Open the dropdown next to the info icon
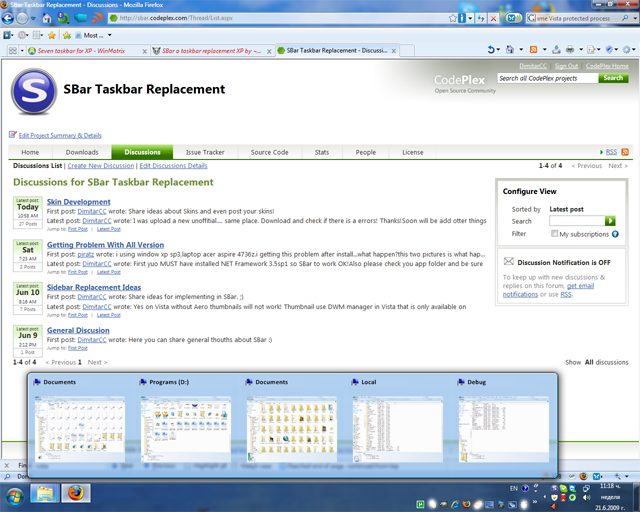The image size is (640, 512). [470, 18]
